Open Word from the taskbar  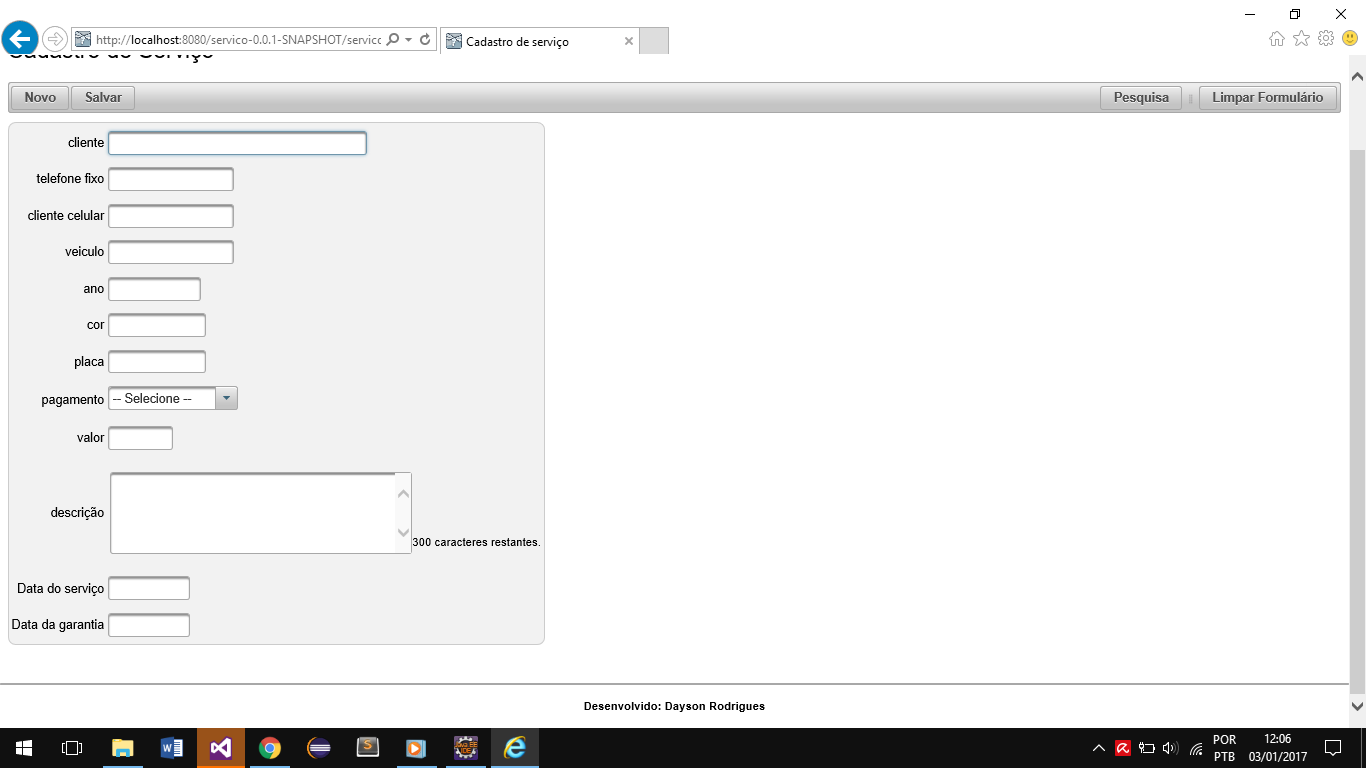172,748
